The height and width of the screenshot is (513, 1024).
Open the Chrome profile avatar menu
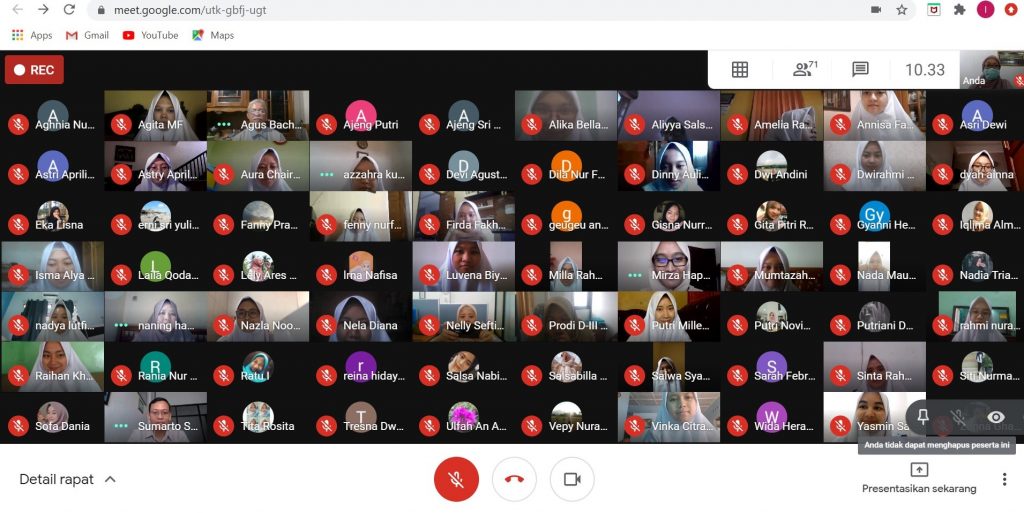click(x=985, y=10)
